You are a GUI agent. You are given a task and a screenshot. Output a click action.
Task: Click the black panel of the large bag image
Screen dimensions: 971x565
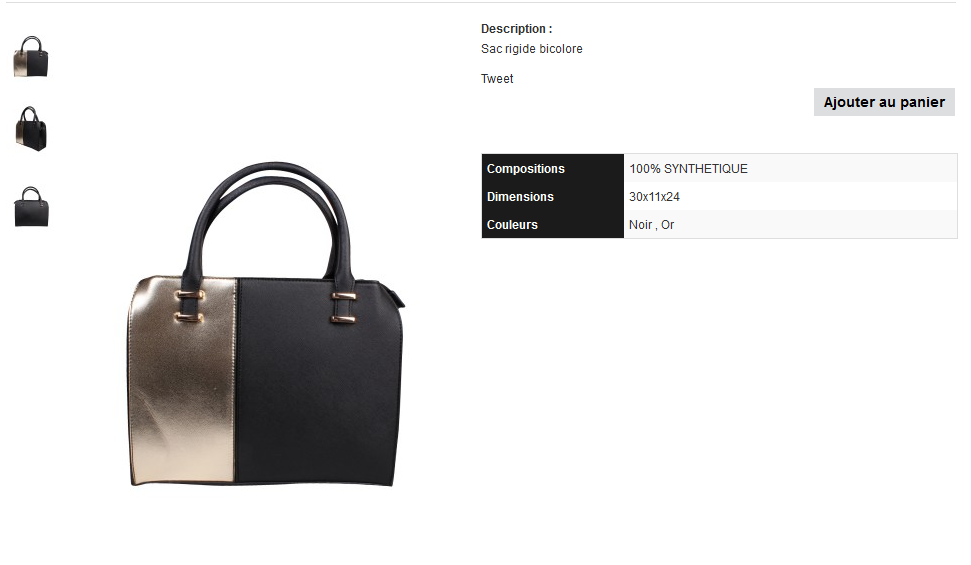pyautogui.click(x=317, y=381)
